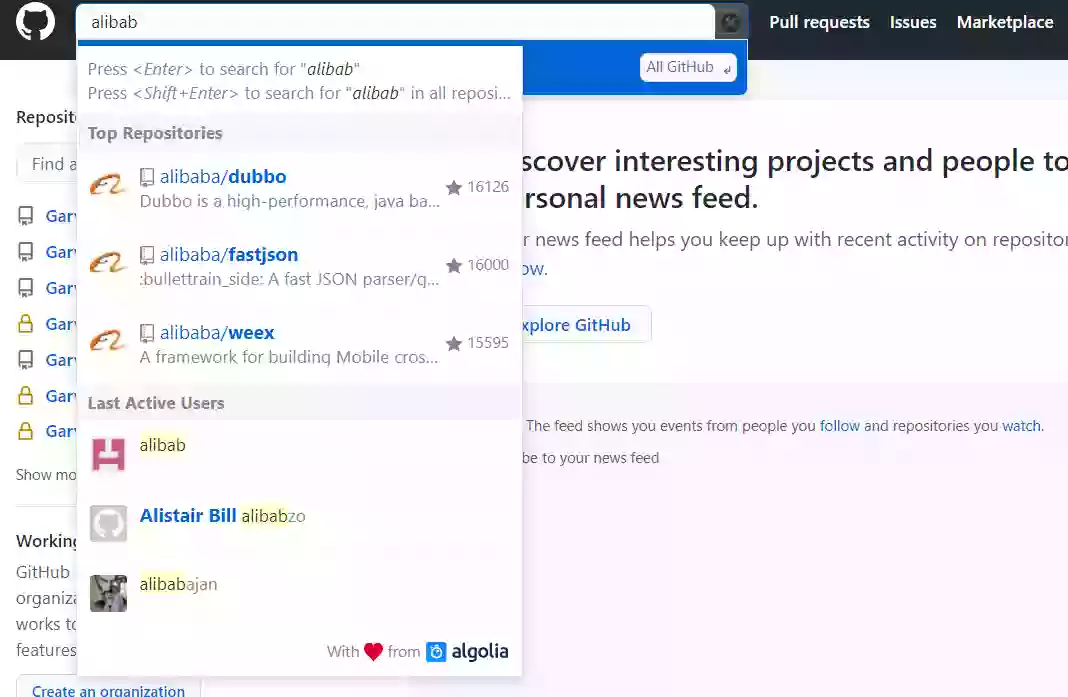
Task: Click the repo book icon before alibaba/weex
Action: (x=146, y=333)
